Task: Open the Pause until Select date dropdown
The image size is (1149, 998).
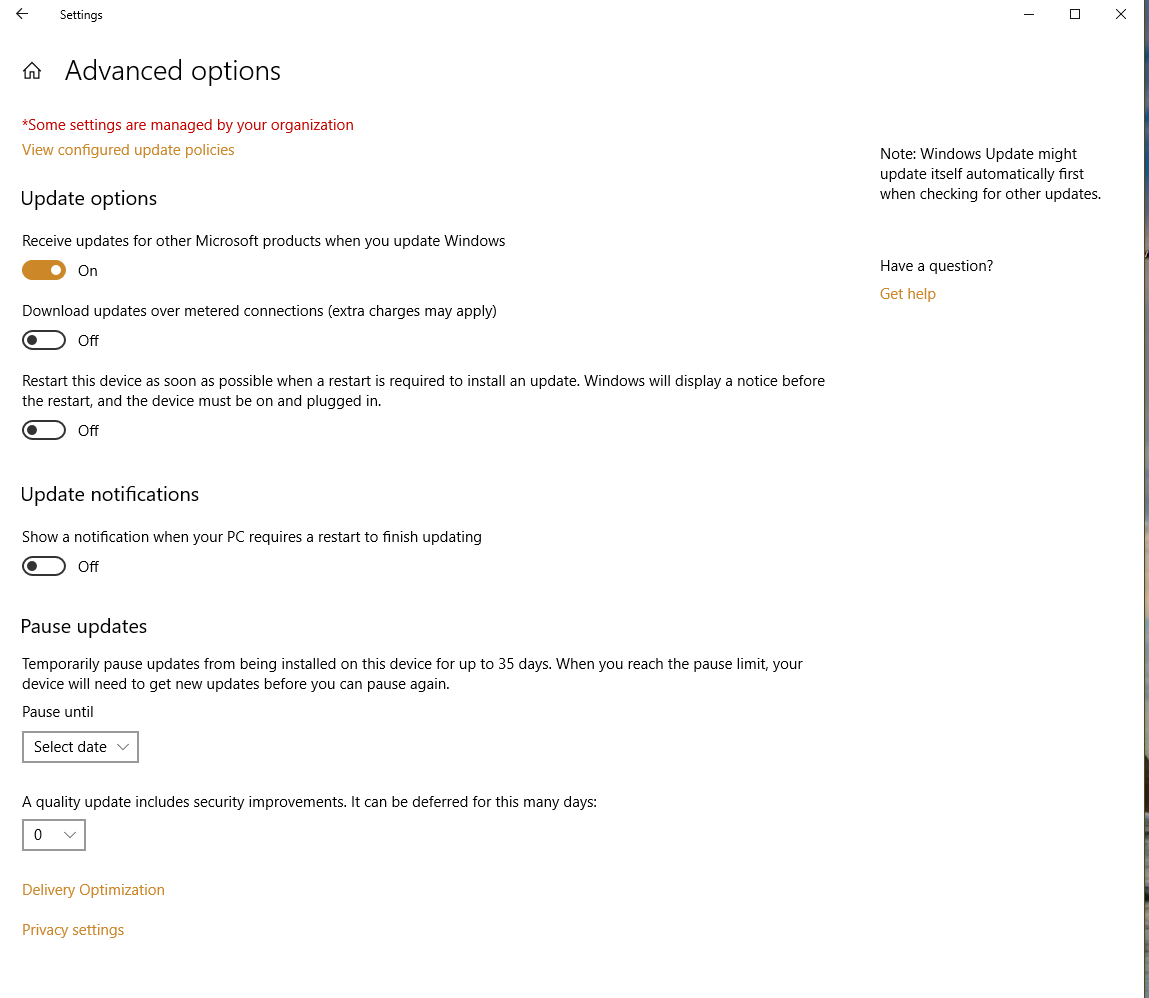Action: coord(80,747)
